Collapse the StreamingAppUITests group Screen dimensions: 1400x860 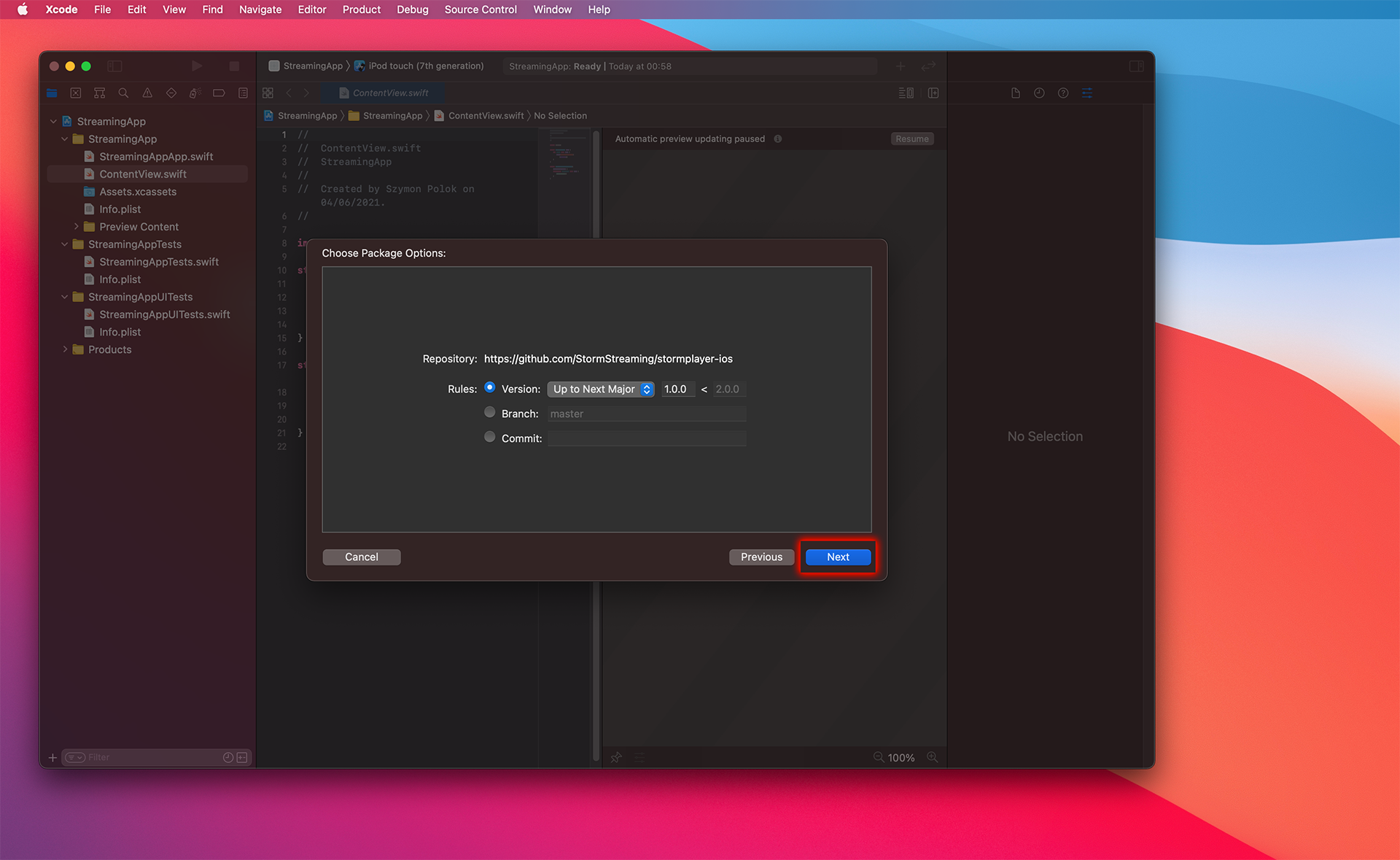[65, 296]
